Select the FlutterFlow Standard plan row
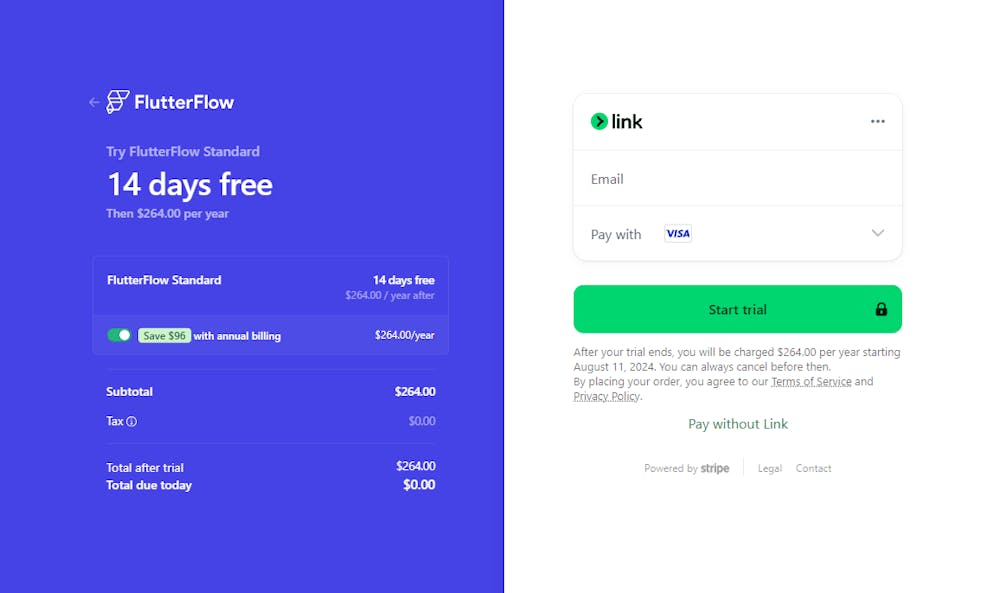Image resolution: width=1000 pixels, height=593 pixels. pyautogui.click(x=270, y=286)
